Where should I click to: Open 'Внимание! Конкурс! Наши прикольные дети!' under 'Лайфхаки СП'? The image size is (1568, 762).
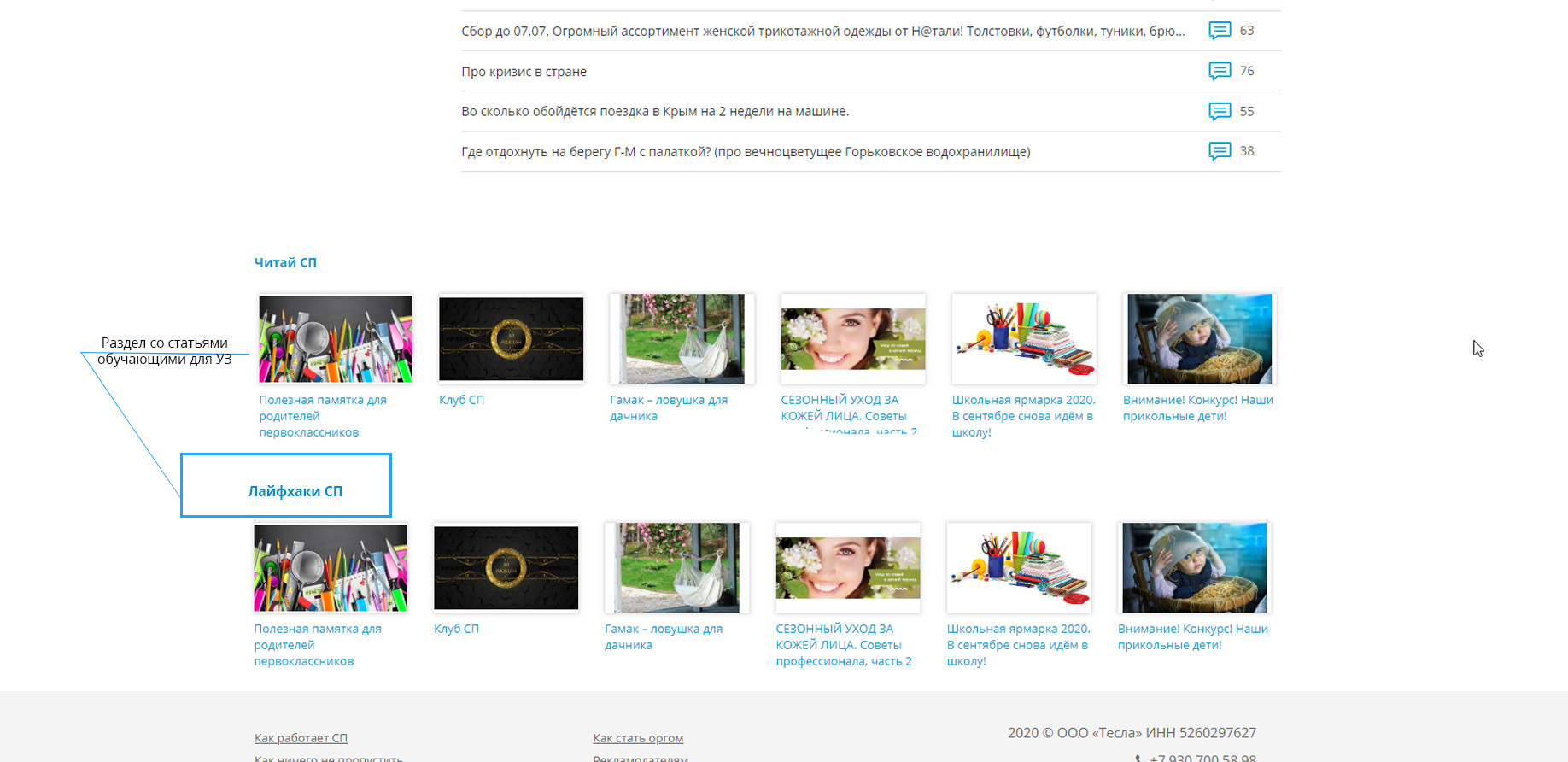pyautogui.click(x=1193, y=637)
